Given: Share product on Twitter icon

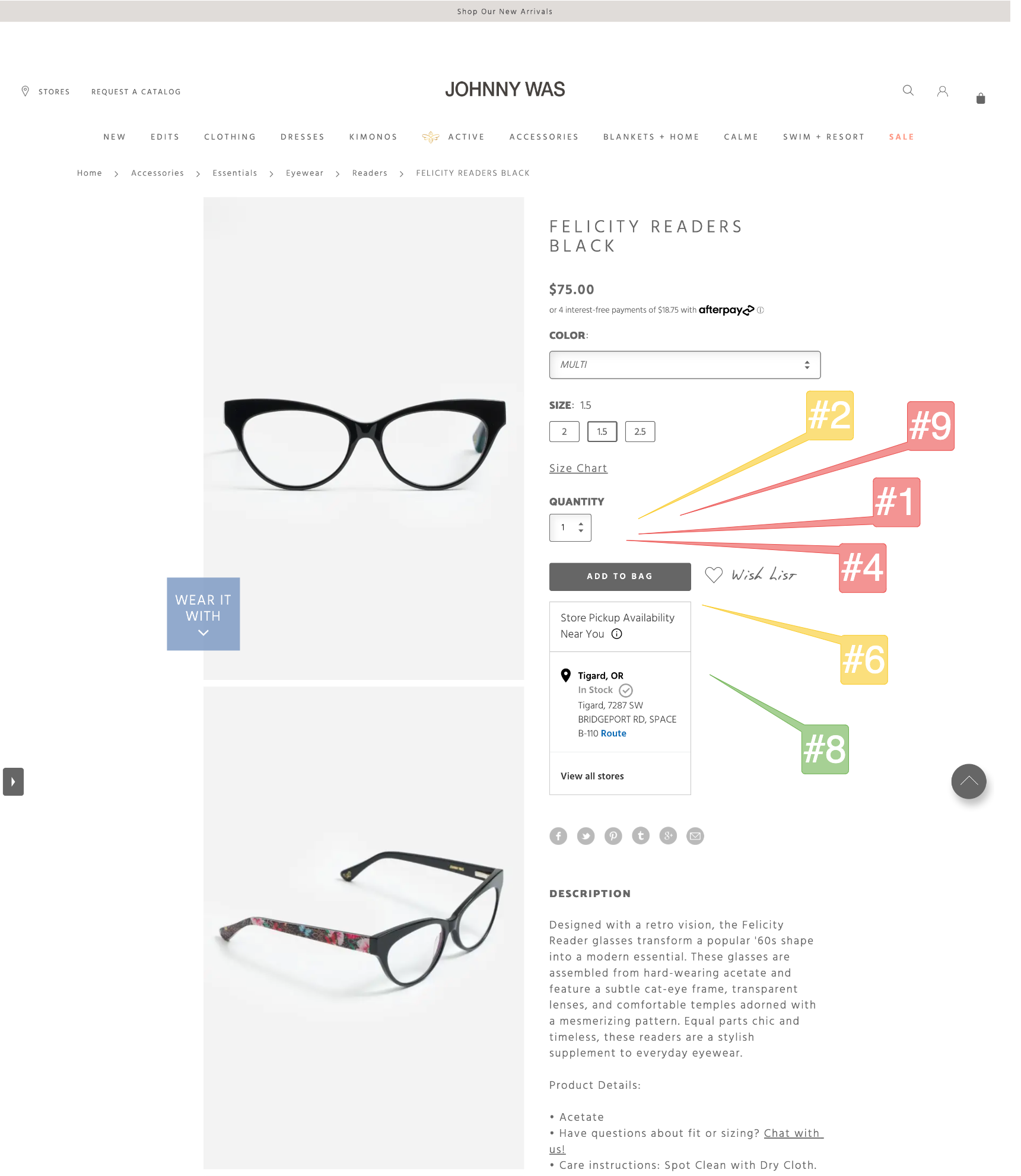Looking at the screenshot, I should pyautogui.click(x=586, y=835).
